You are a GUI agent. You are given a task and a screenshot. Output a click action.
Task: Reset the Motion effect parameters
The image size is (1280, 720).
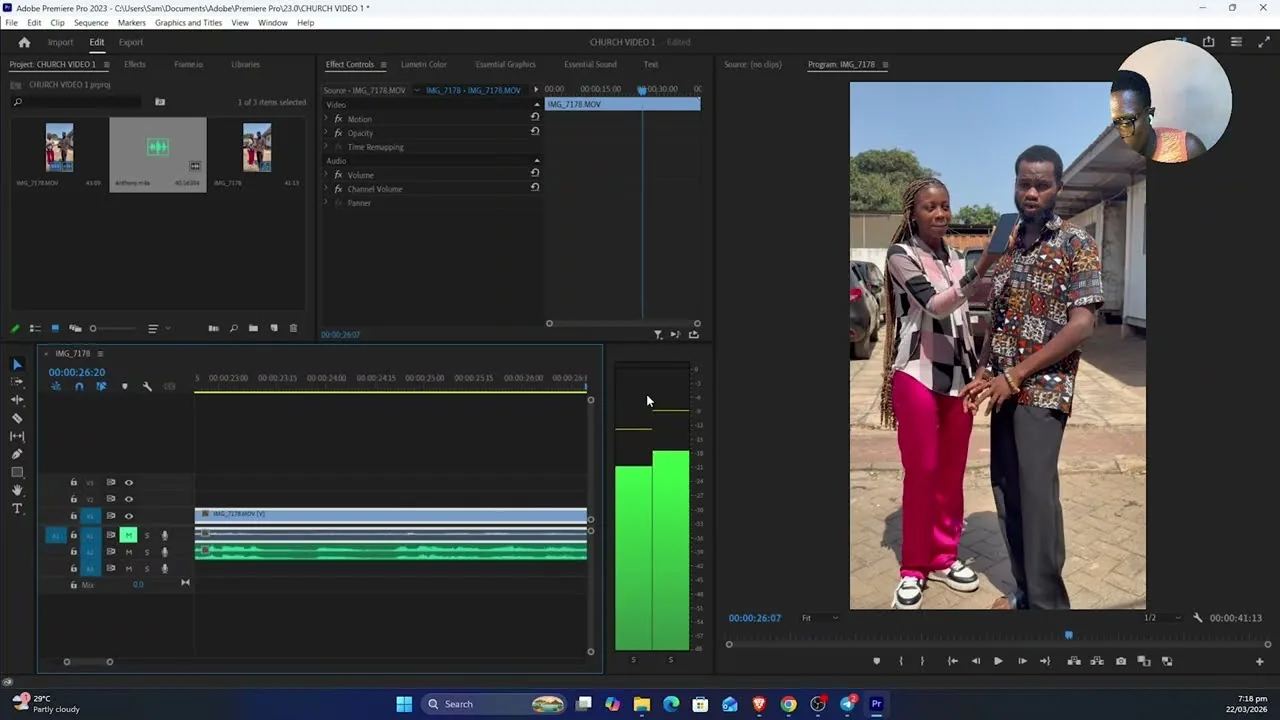535,117
